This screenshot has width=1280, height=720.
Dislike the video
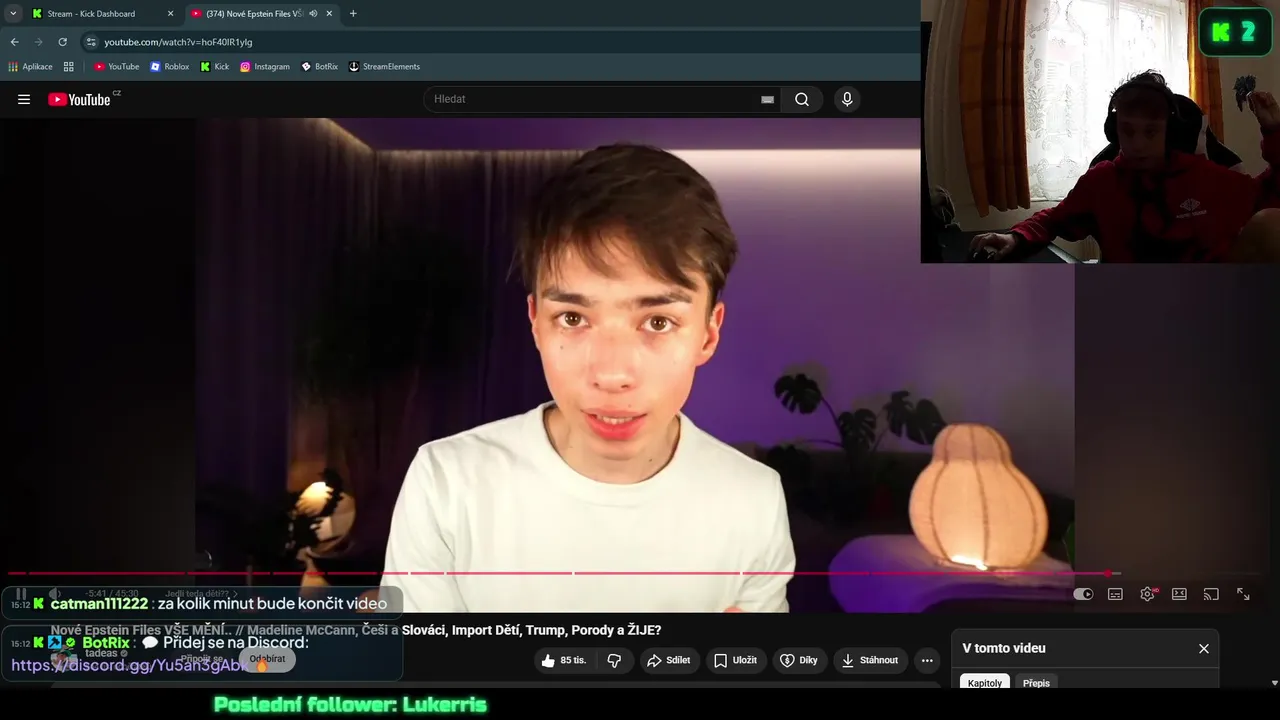(x=614, y=660)
